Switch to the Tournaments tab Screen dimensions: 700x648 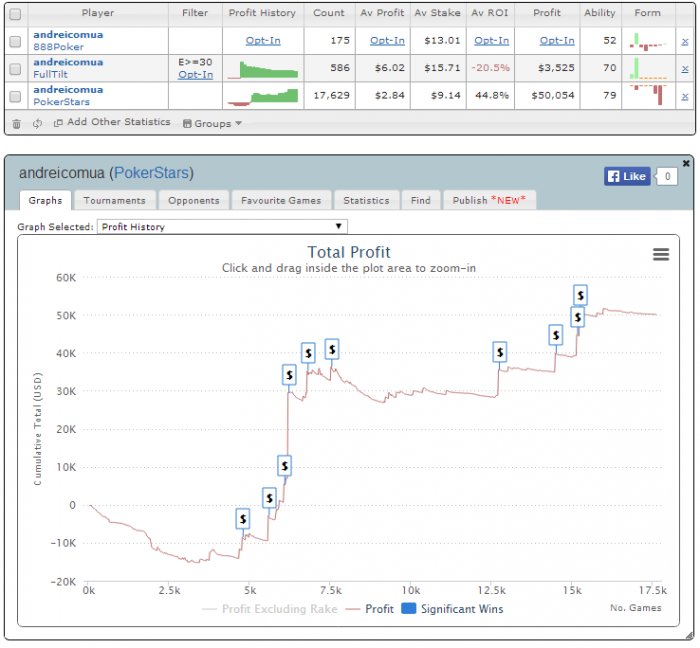(x=114, y=200)
